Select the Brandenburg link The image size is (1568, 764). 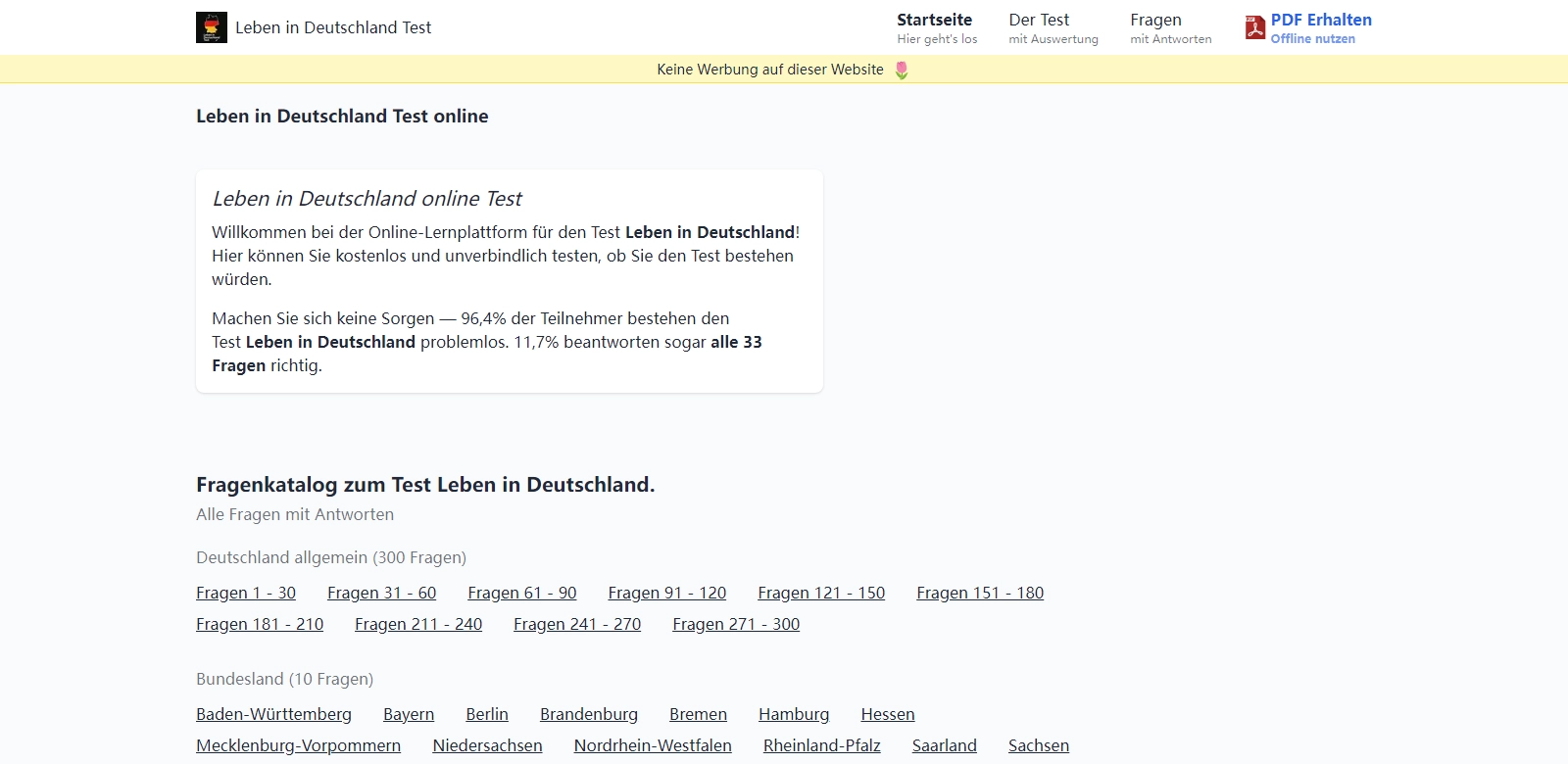[x=589, y=714]
